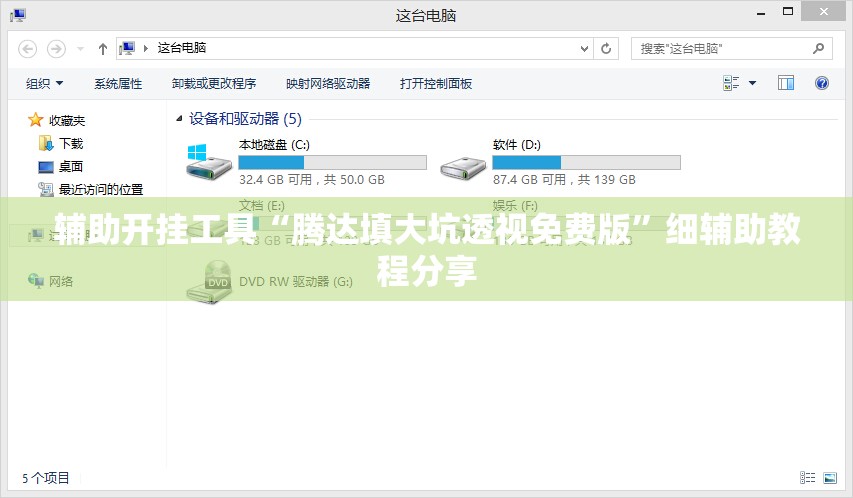Open the Help question mark icon
This screenshot has width=853, height=498.
[x=821, y=83]
